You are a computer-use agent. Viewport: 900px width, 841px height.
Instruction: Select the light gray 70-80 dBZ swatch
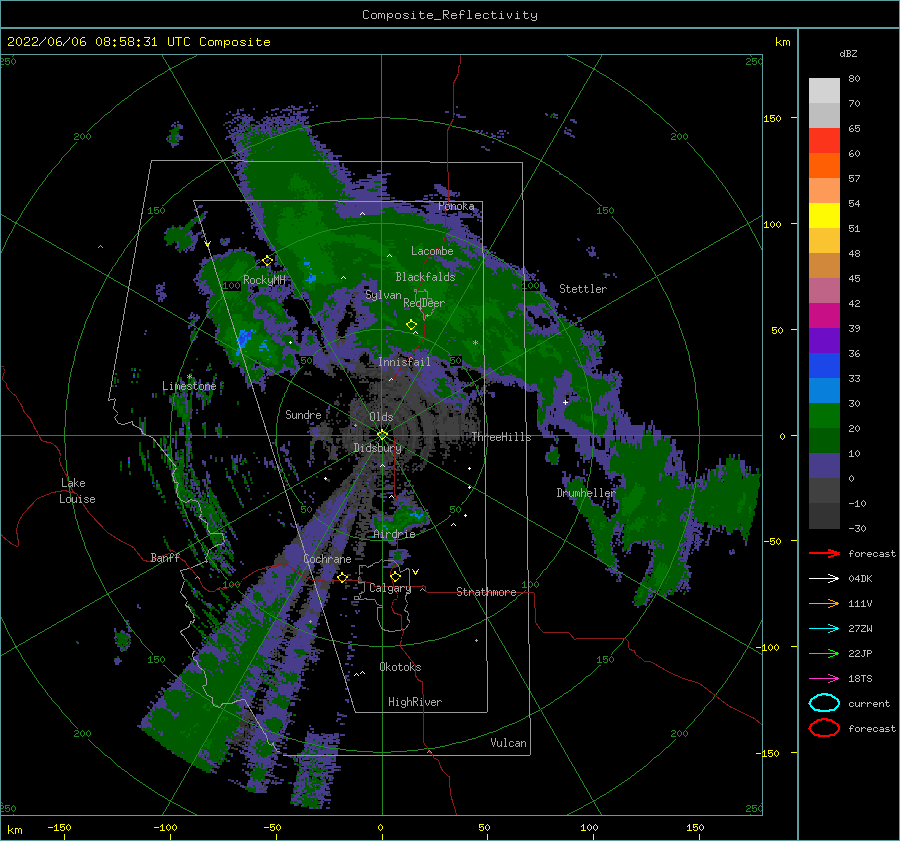824,90
